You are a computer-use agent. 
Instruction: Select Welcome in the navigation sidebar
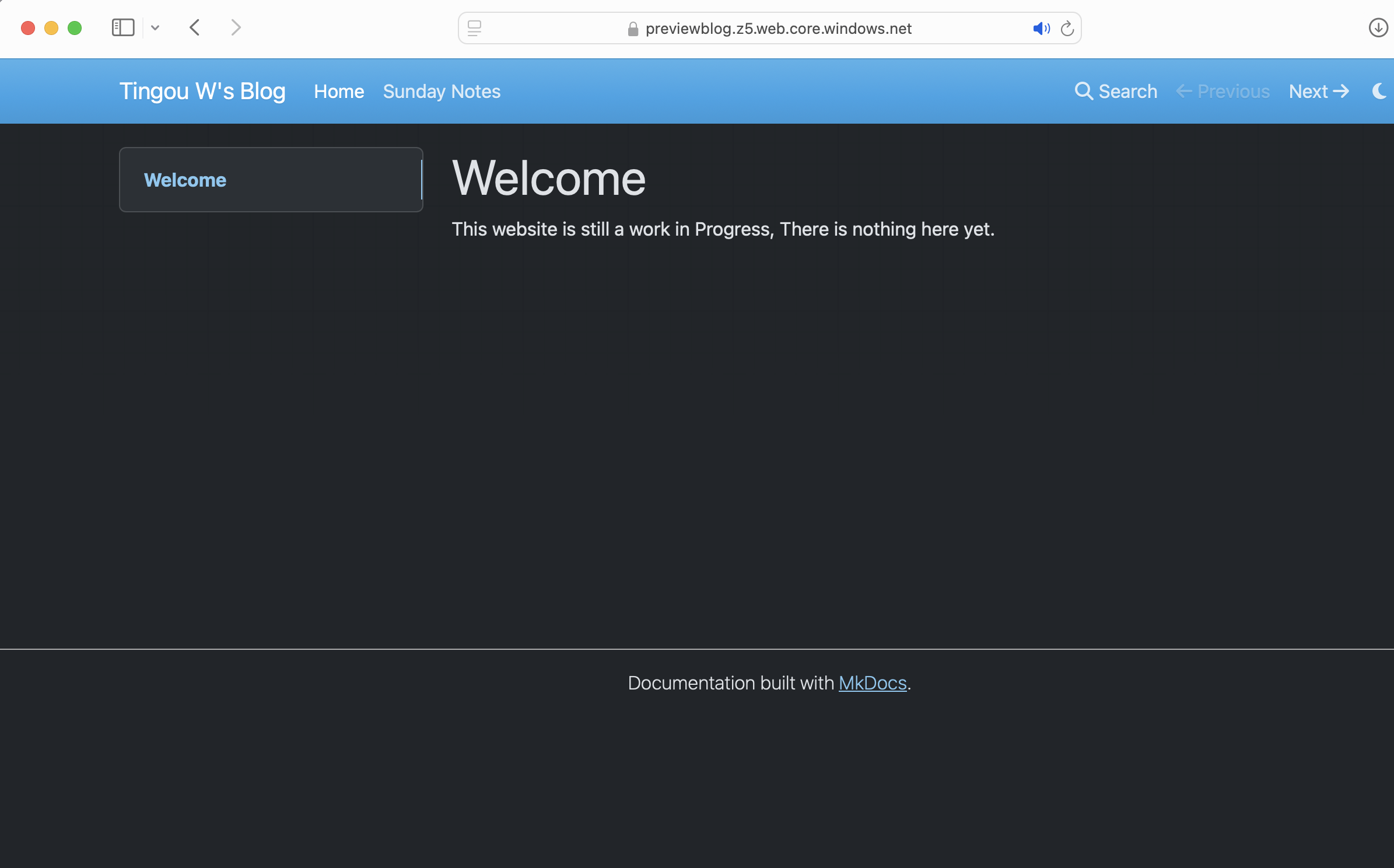[x=185, y=180]
